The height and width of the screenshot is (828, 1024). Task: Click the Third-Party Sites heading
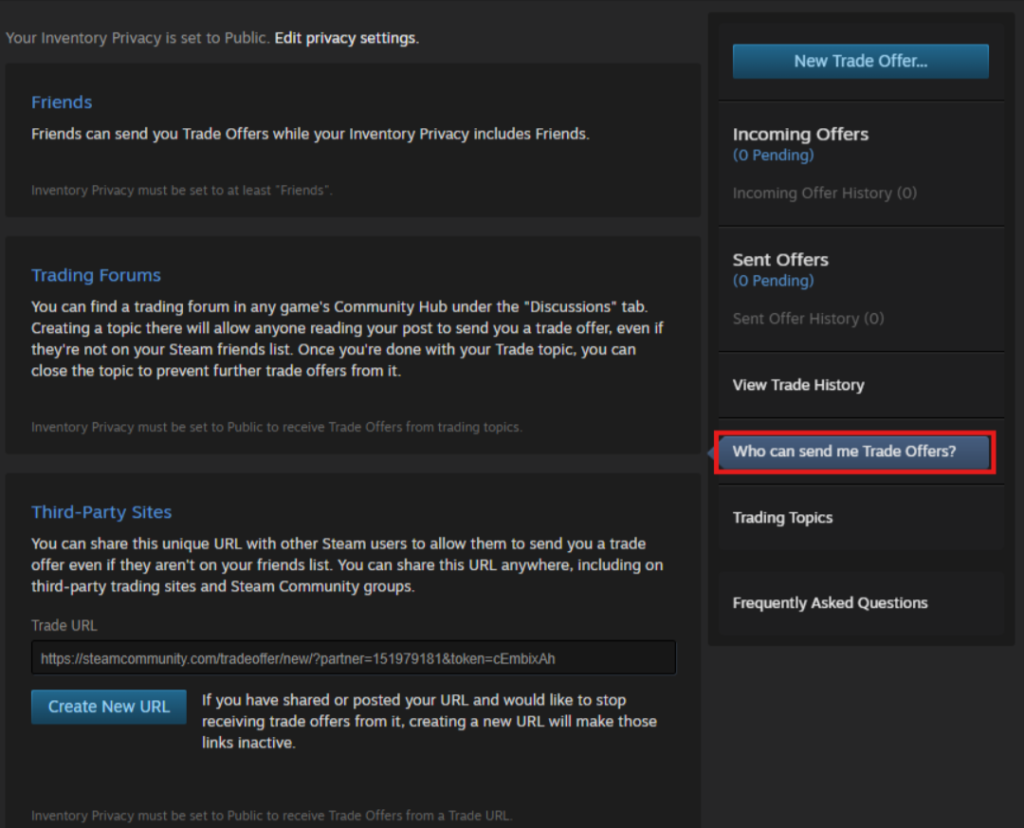(101, 512)
